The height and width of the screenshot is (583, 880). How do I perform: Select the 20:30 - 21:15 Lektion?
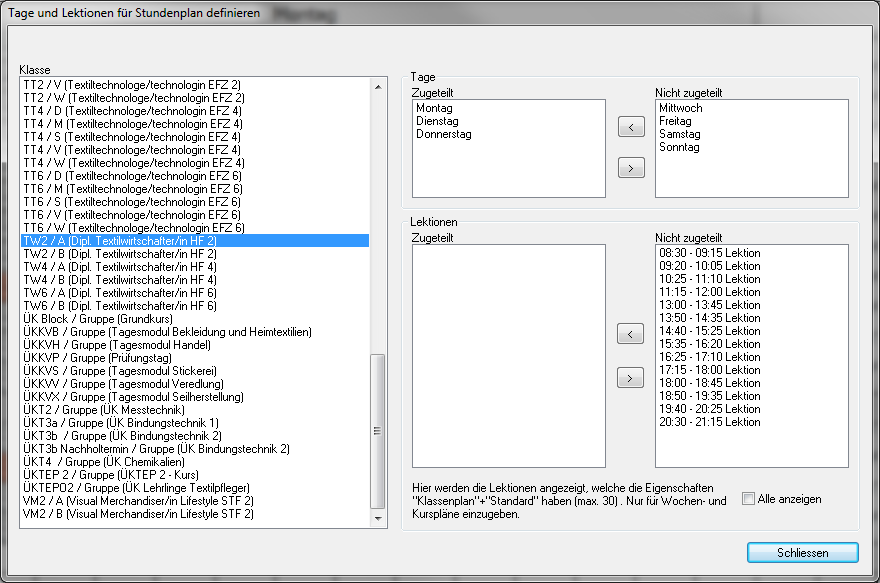709,422
